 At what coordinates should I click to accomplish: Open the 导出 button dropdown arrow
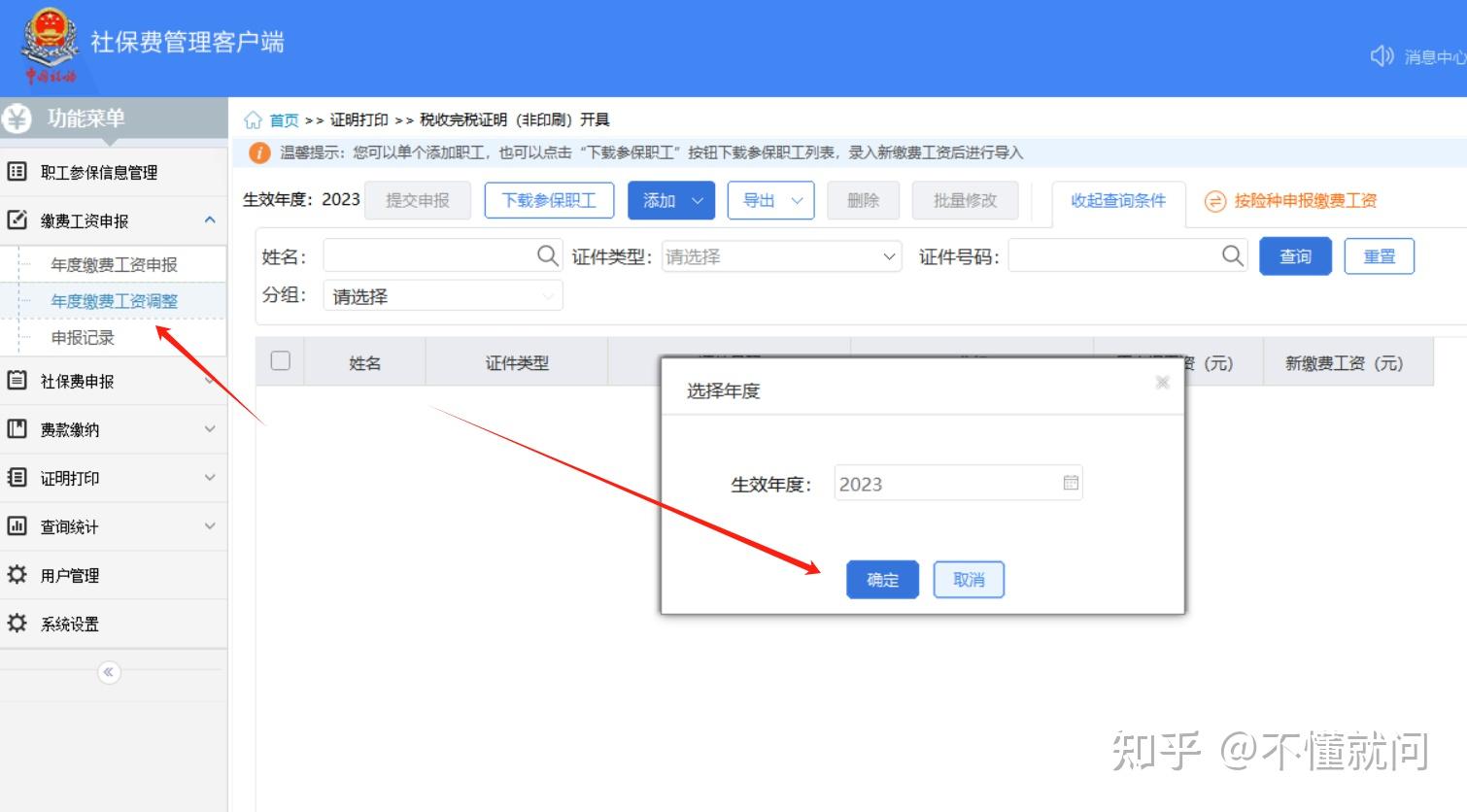(x=797, y=201)
